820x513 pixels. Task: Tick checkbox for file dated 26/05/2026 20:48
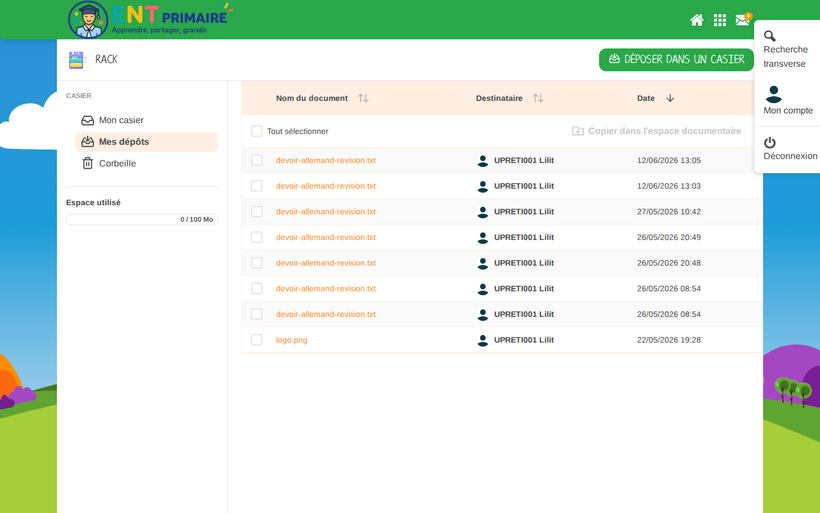[x=256, y=263]
